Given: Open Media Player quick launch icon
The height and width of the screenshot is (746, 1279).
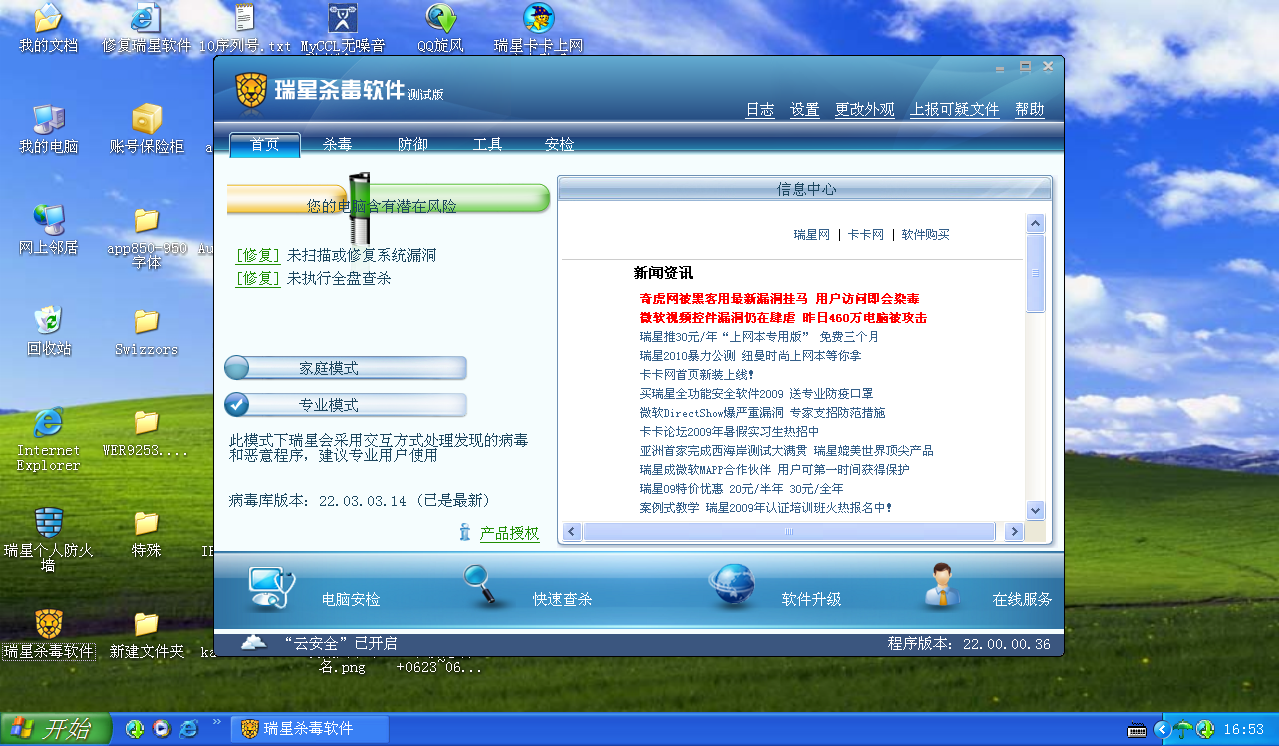Looking at the screenshot, I should tap(162, 729).
